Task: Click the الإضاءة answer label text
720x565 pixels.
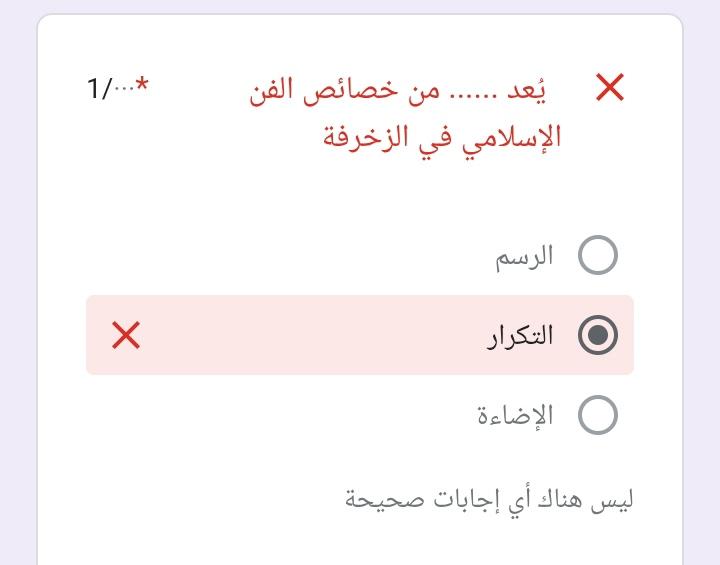Action: [x=515, y=415]
